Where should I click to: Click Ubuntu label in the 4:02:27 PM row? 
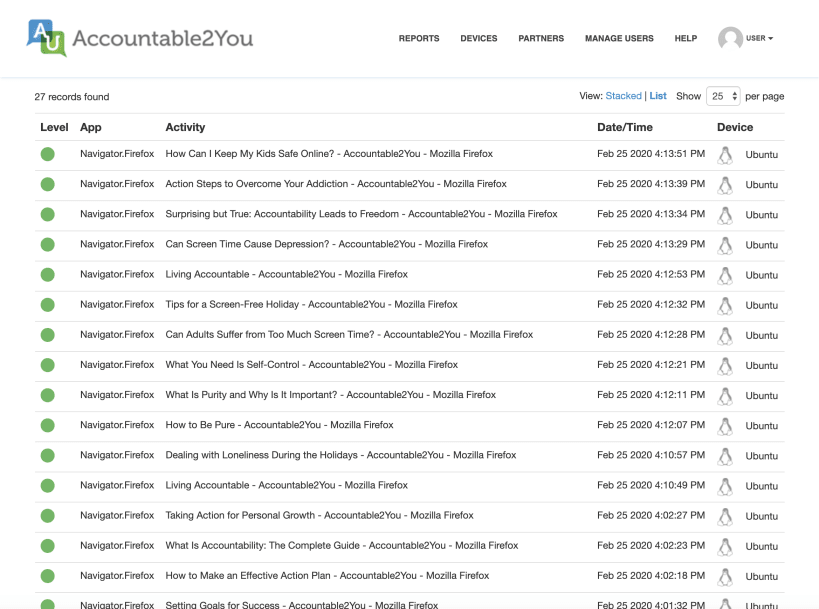762,517
